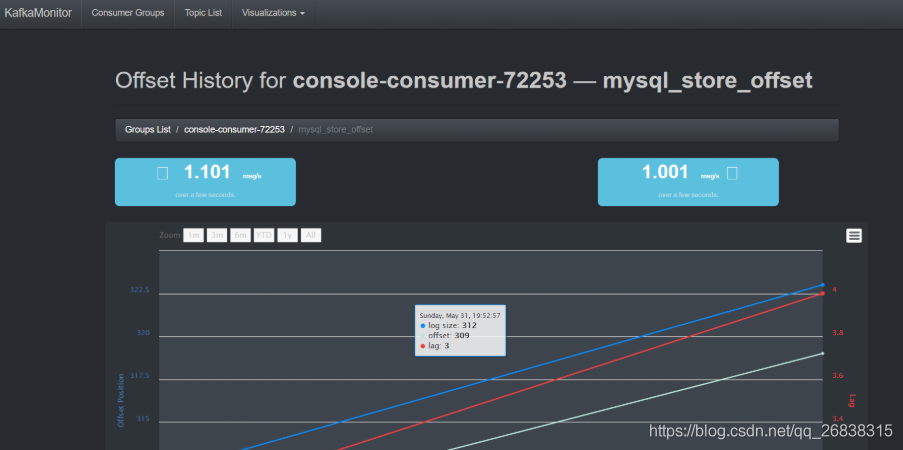This screenshot has width=903, height=450.
Task: Open the chart context menu hamburger icon
Action: pos(853,235)
